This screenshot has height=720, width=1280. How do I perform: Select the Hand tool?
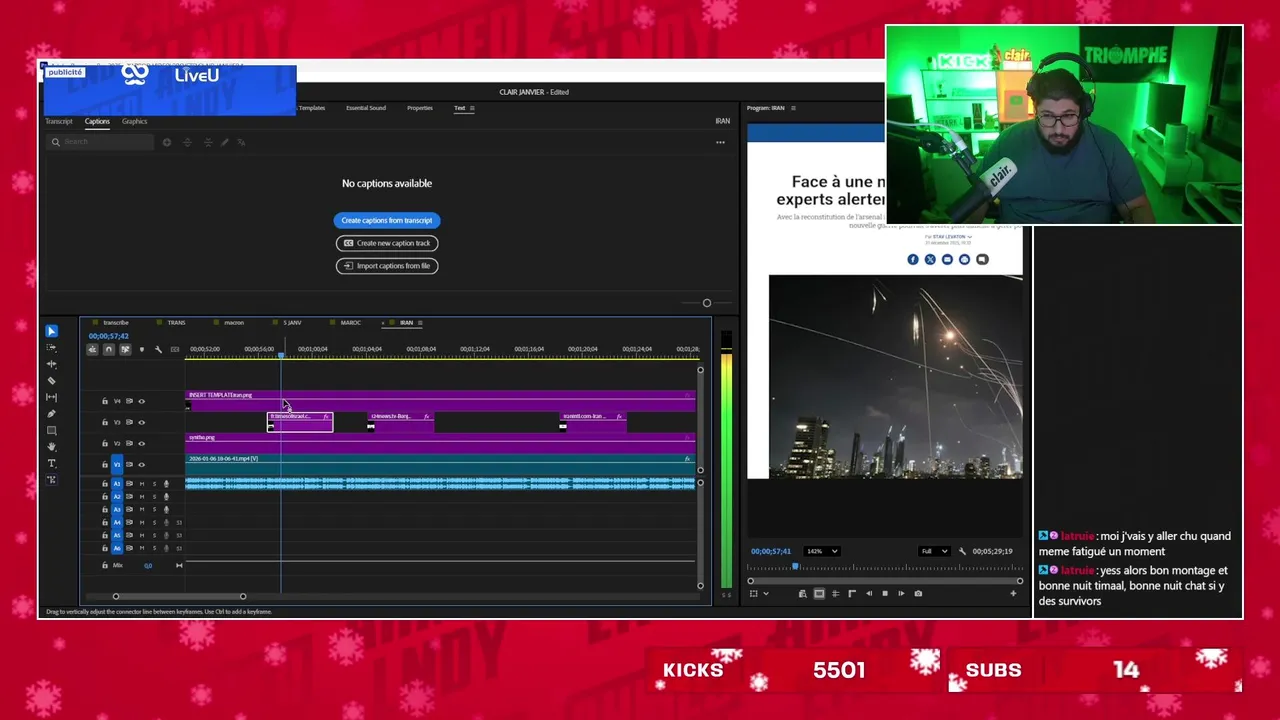tap(51, 446)
